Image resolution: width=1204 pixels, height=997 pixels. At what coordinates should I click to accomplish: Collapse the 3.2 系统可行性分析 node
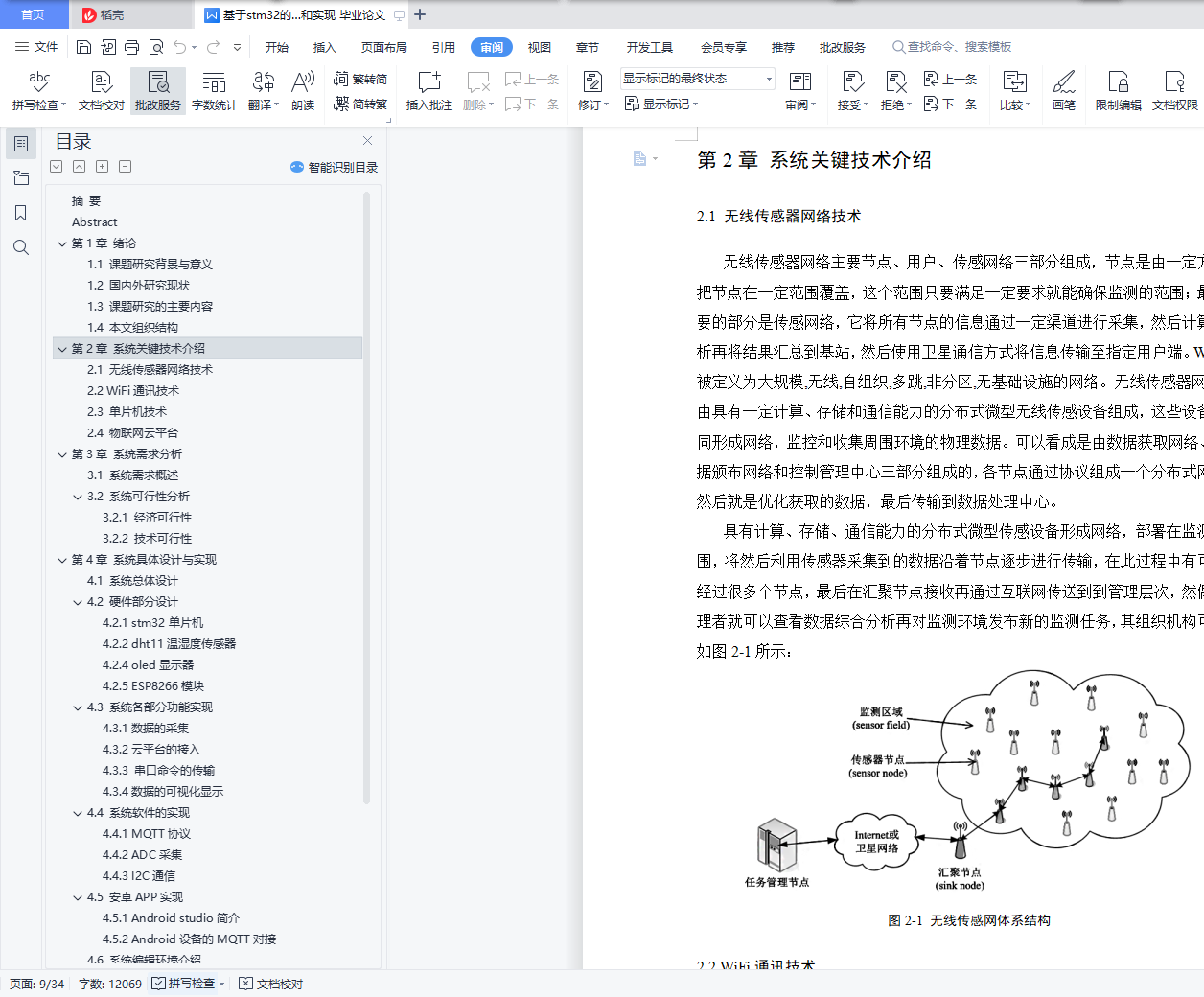tap(78, 497)
